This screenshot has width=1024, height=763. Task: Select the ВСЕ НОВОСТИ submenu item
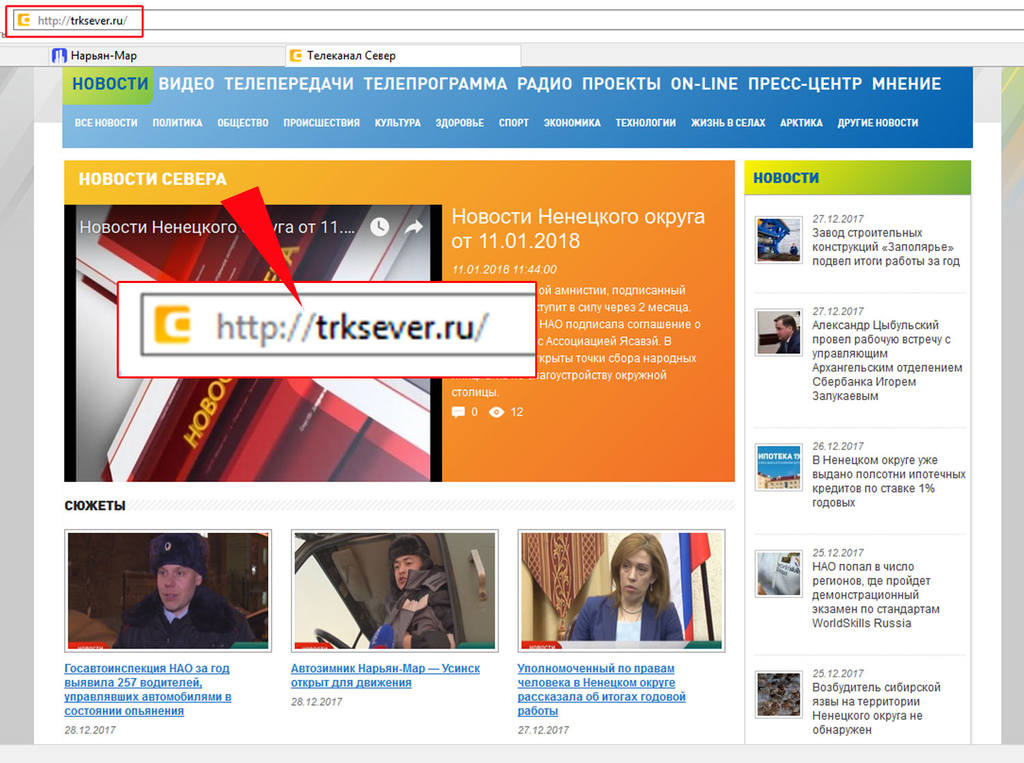(106, 123)
